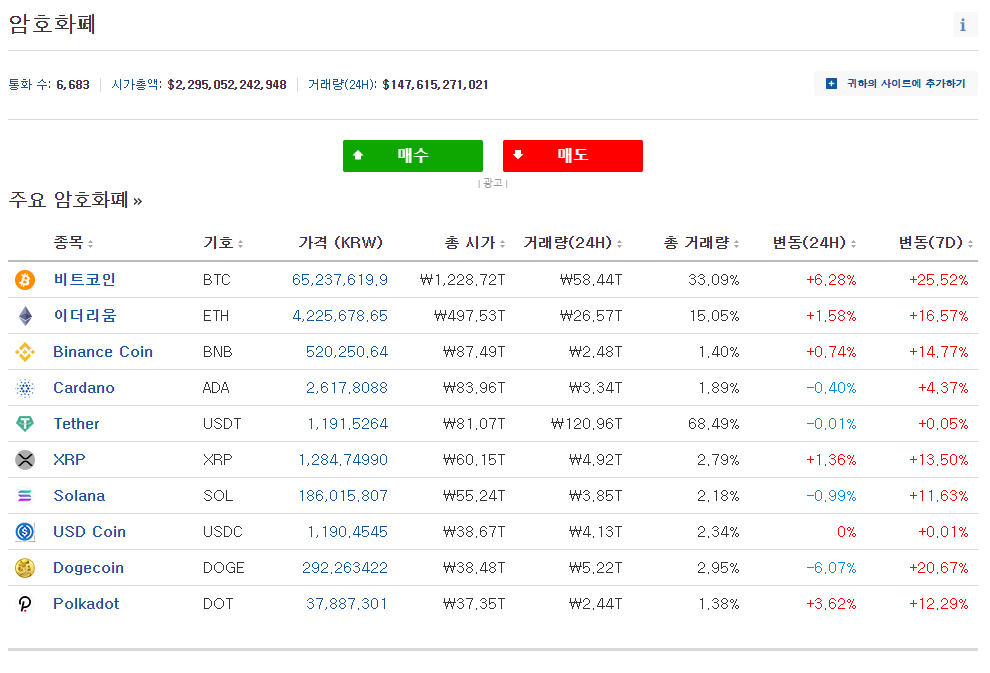
Task: Open the Dogecoin link
Action: click(x=88, y=568)
